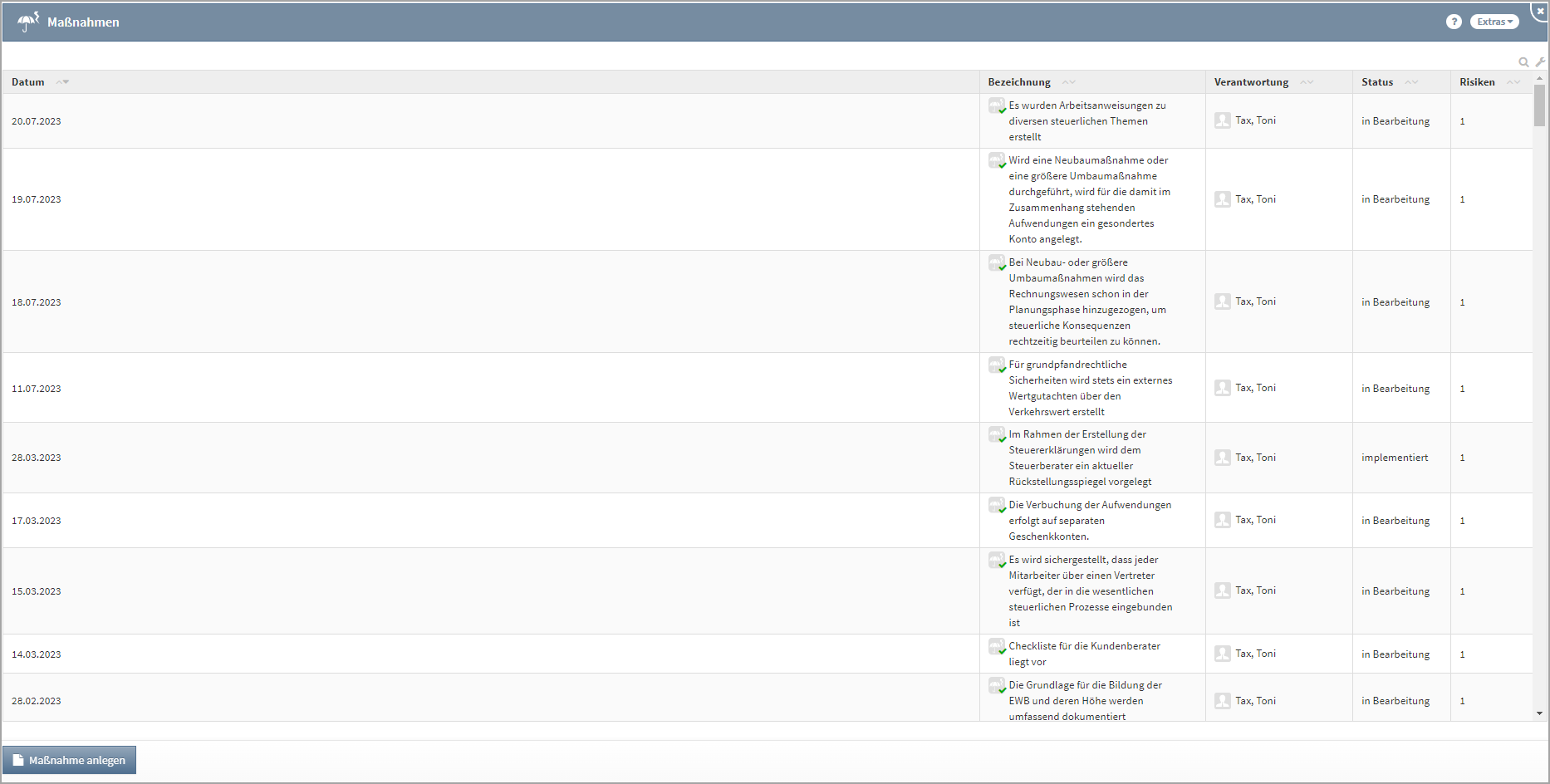The height and width of the screenshot is (784, 1550).
Task: Open measure 'Es wurden Arbeitsanweisungen zu diversen'
Action: 1087,121
